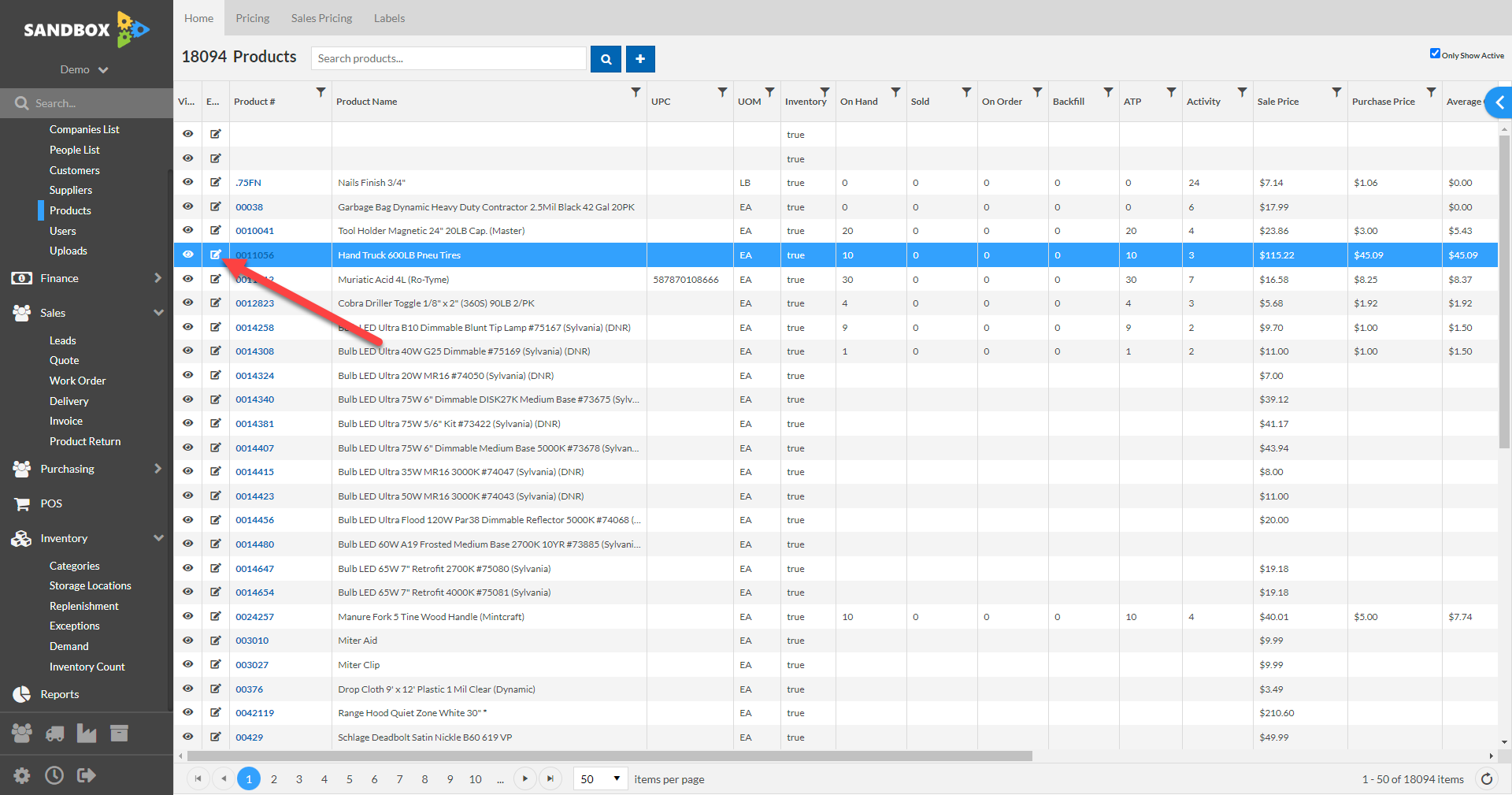Image resolution: width=1512 pixels, height=795 pixels.
Task: Open settings gear in bottom sidebar
Action: point(22,775)
